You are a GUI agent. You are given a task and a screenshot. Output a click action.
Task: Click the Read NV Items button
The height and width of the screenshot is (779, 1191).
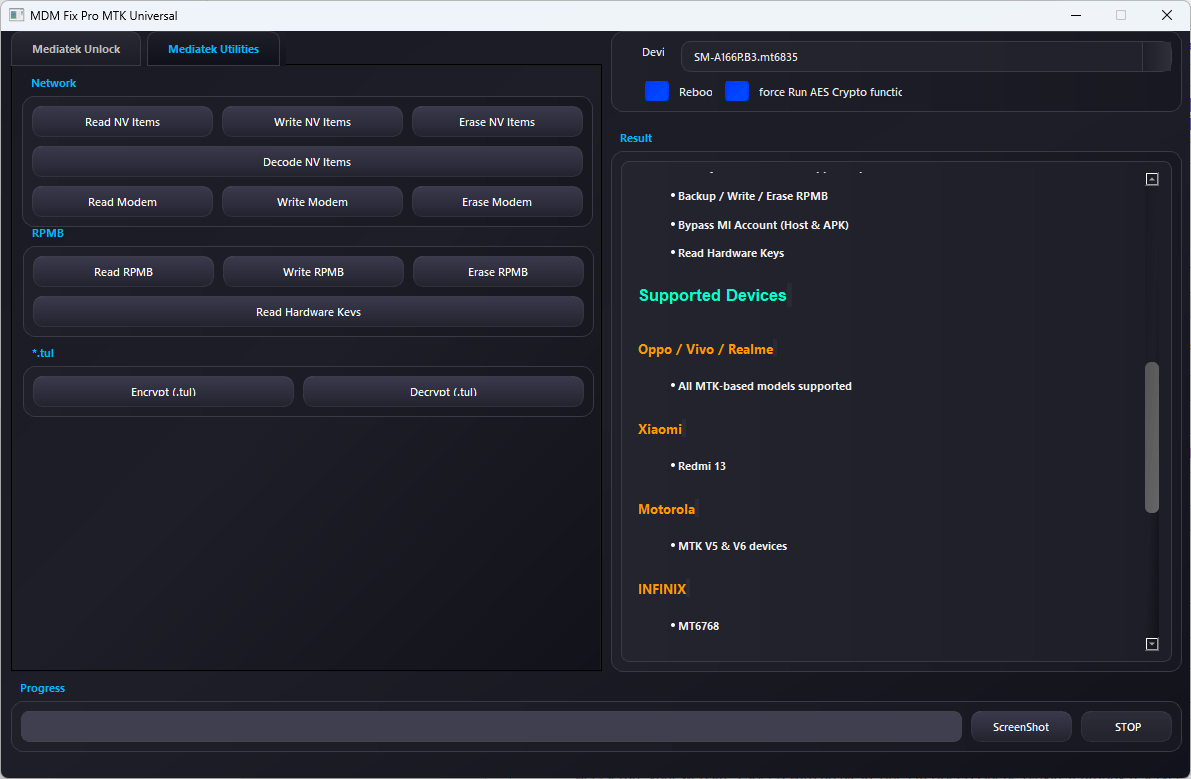(122, 121)
